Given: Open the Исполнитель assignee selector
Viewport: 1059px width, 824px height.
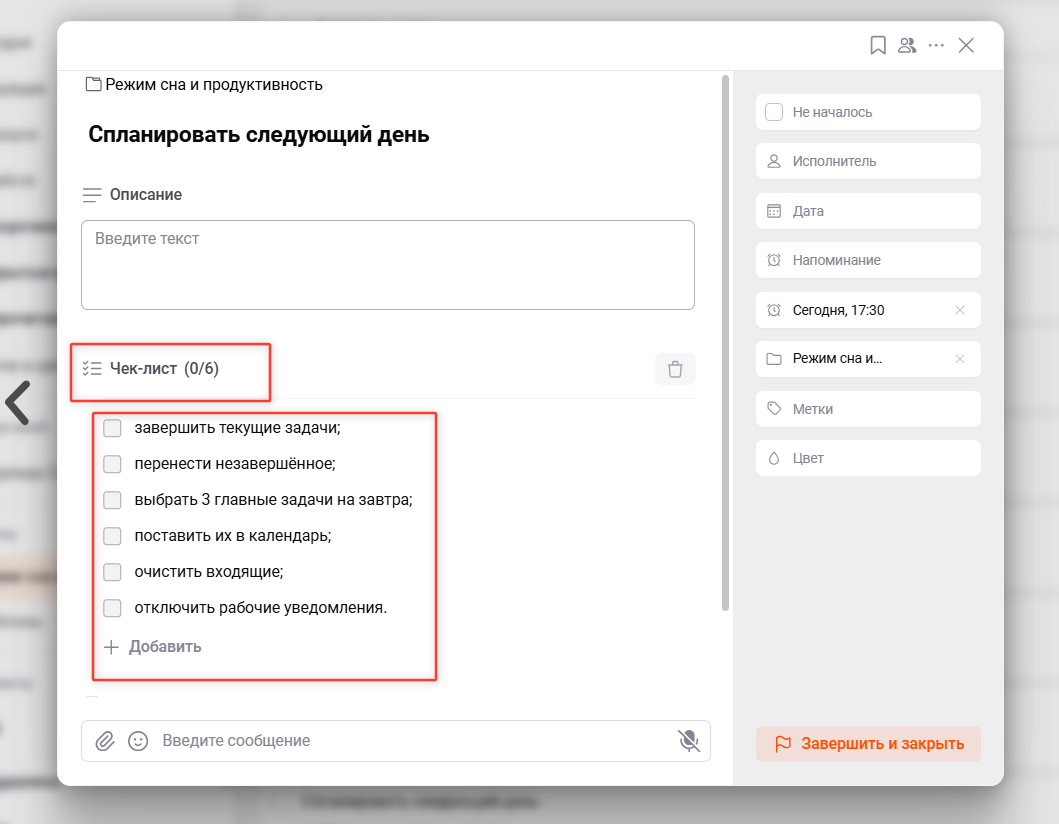Looking at the screenshot, I should (868, 161).
